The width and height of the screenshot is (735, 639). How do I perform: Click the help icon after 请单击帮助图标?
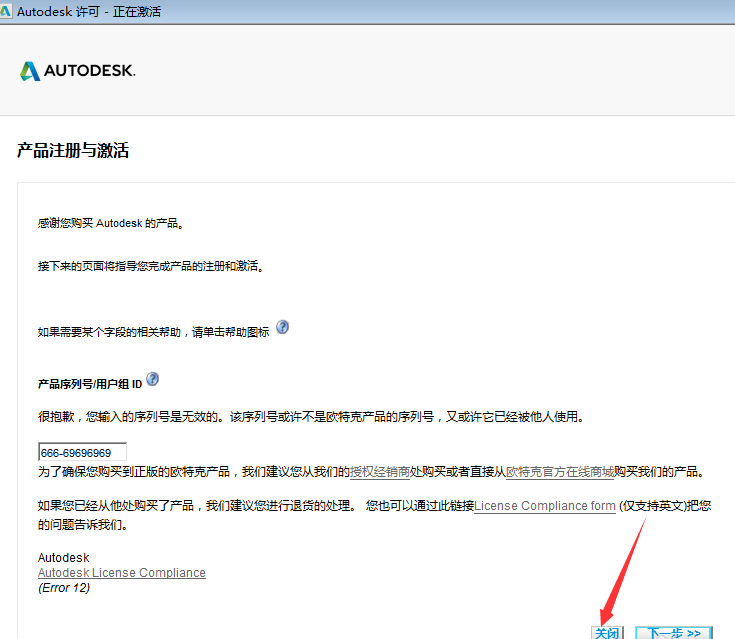[283, 327]
